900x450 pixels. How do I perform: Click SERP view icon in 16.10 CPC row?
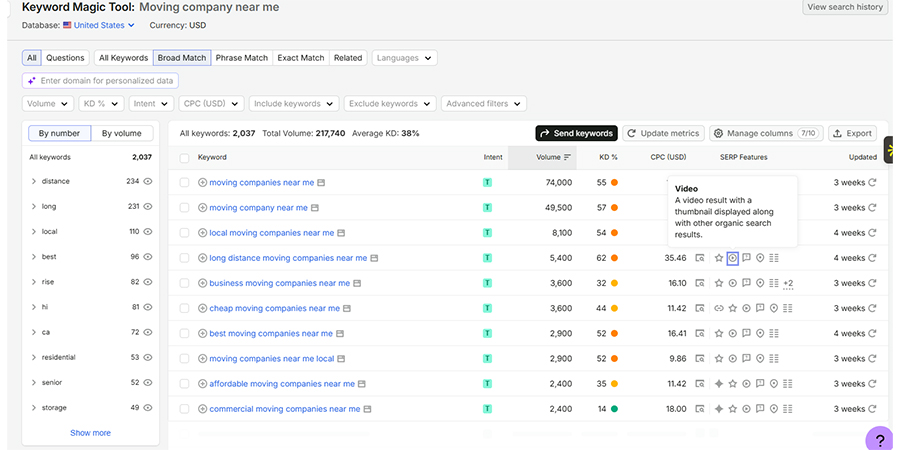tap(700, 283)
